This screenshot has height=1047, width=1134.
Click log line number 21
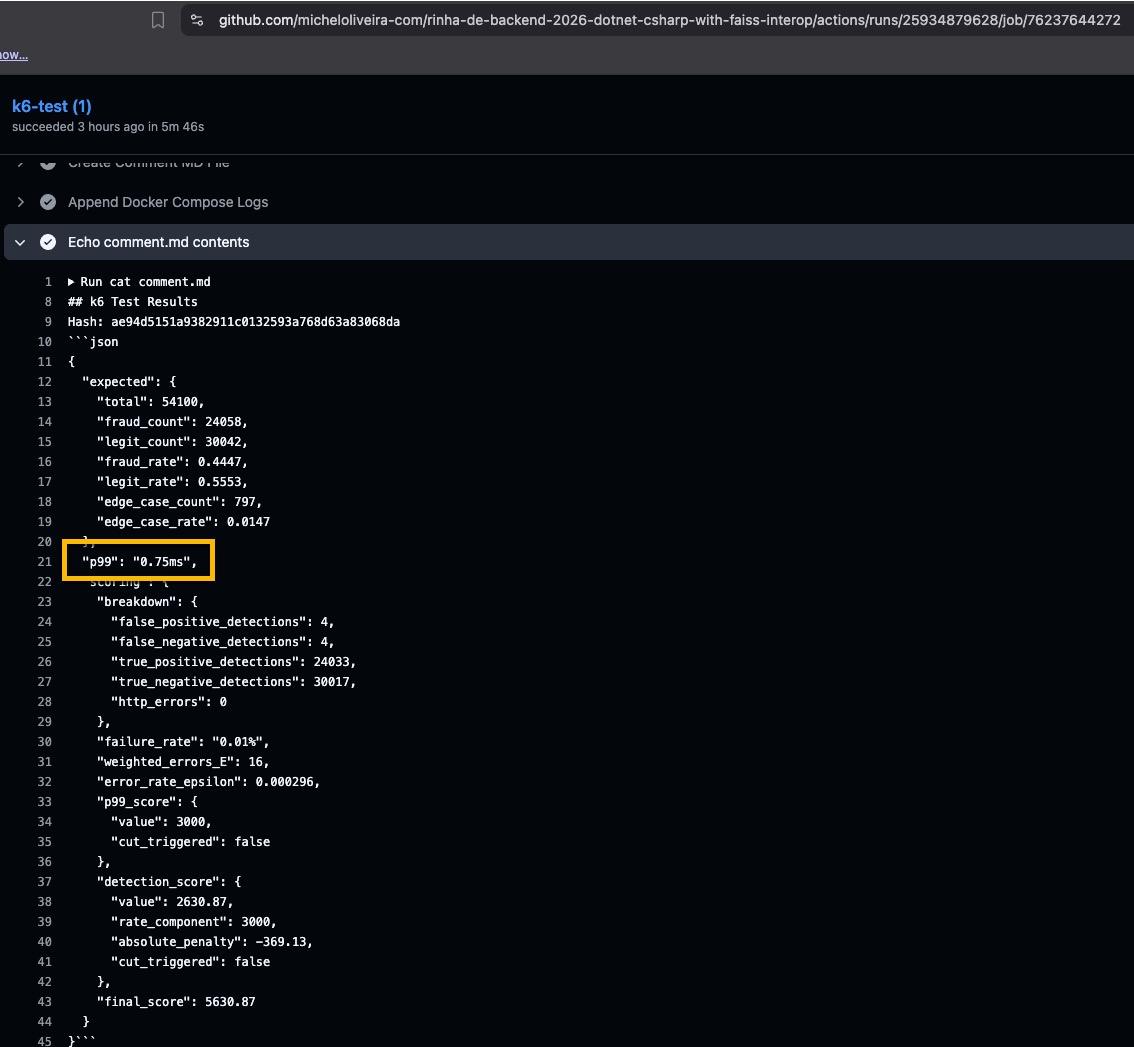pos(45,562)
